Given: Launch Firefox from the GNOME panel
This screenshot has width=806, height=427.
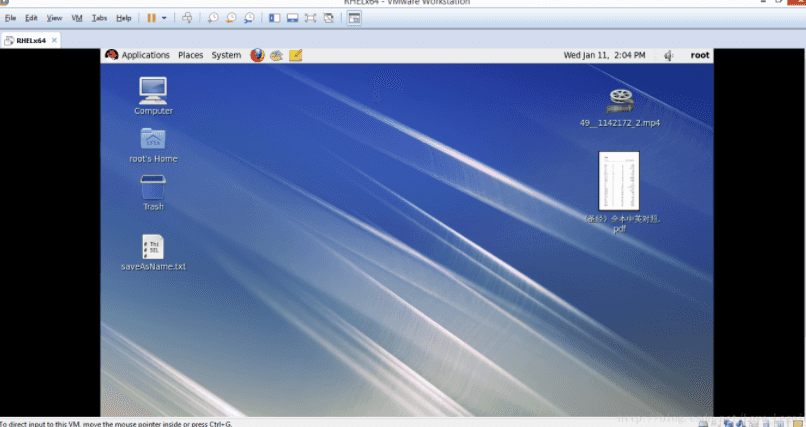Looking at the screenshot, I should [x=257, y=55].
